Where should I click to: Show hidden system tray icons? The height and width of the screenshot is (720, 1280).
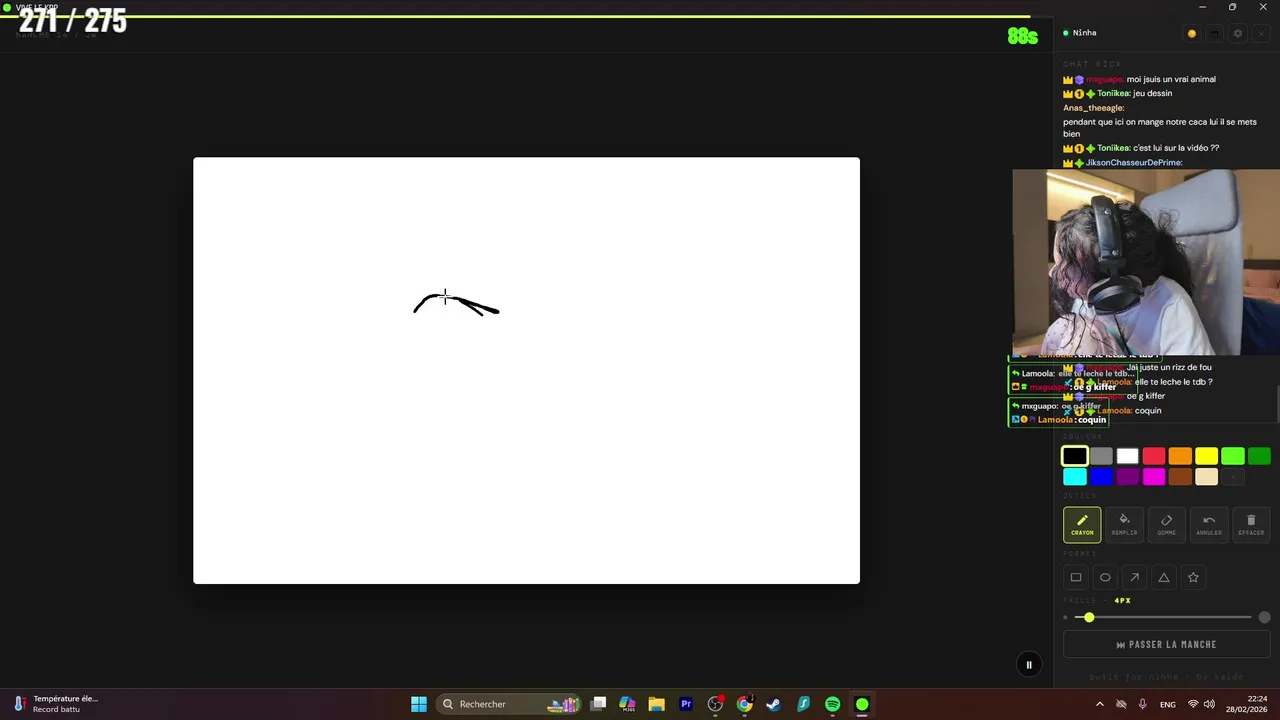pos(1100,704)
